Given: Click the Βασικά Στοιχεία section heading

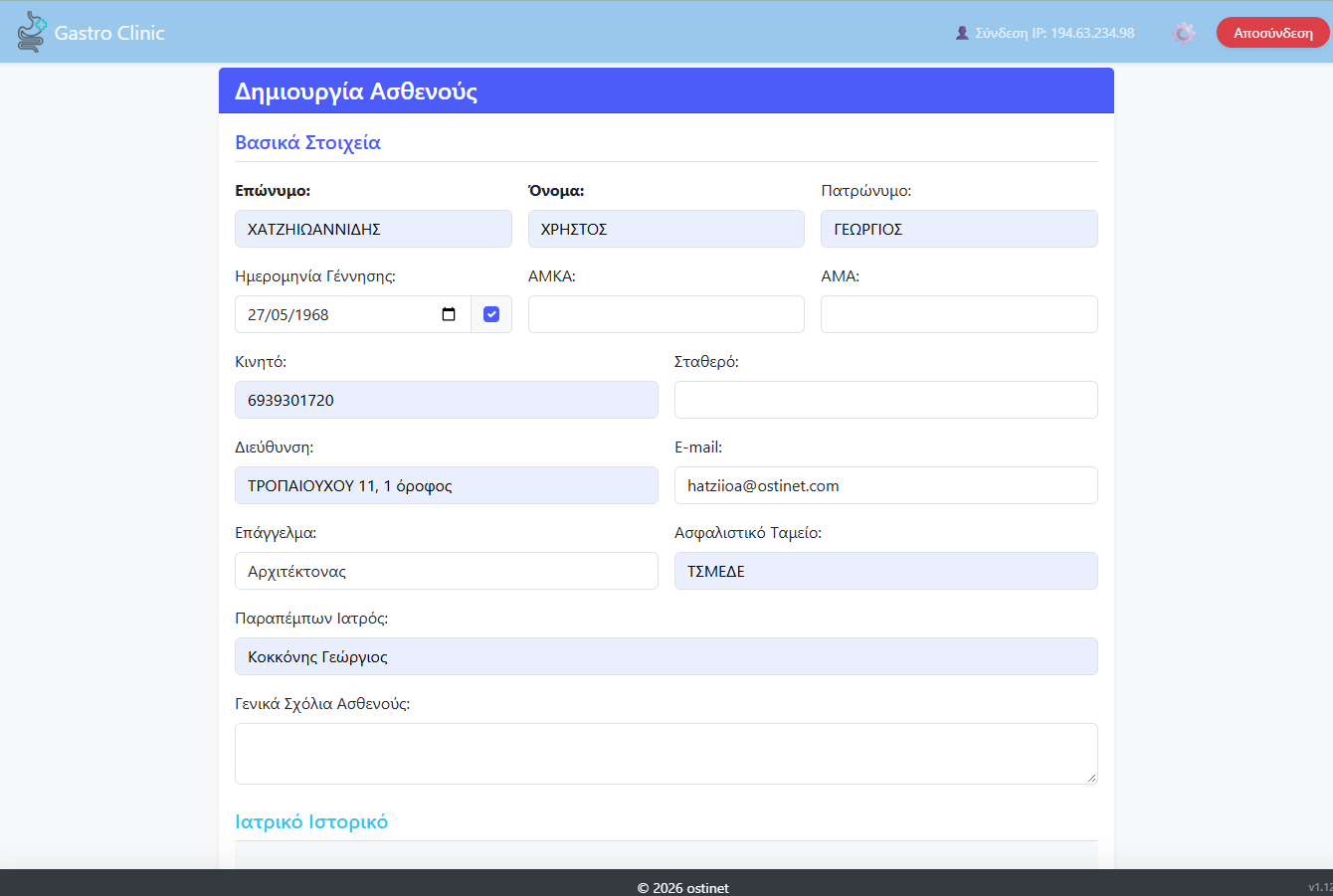Looking at the screenshot, I should (x=307, y=142).
